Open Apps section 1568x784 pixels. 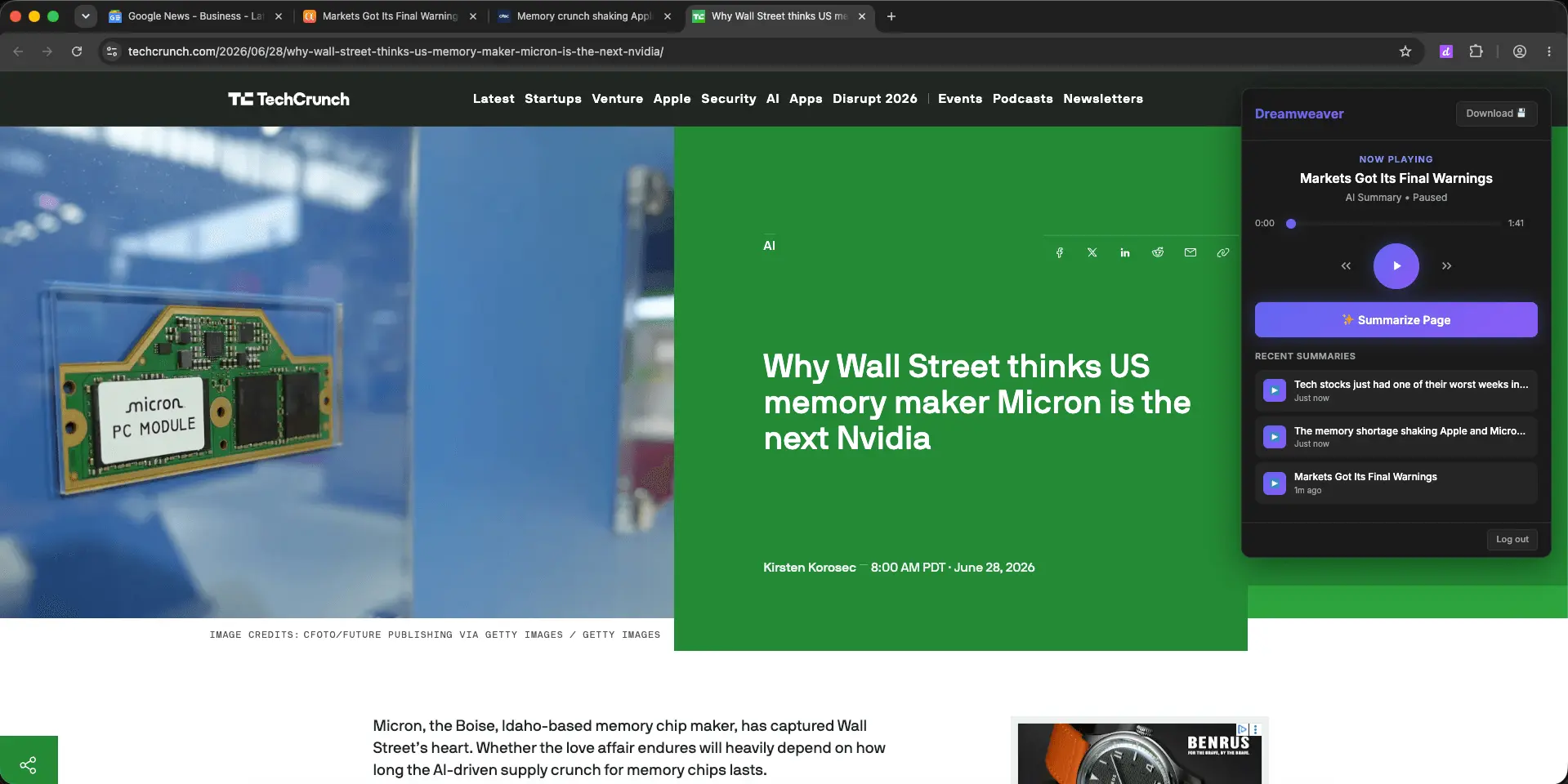(806, 99)
